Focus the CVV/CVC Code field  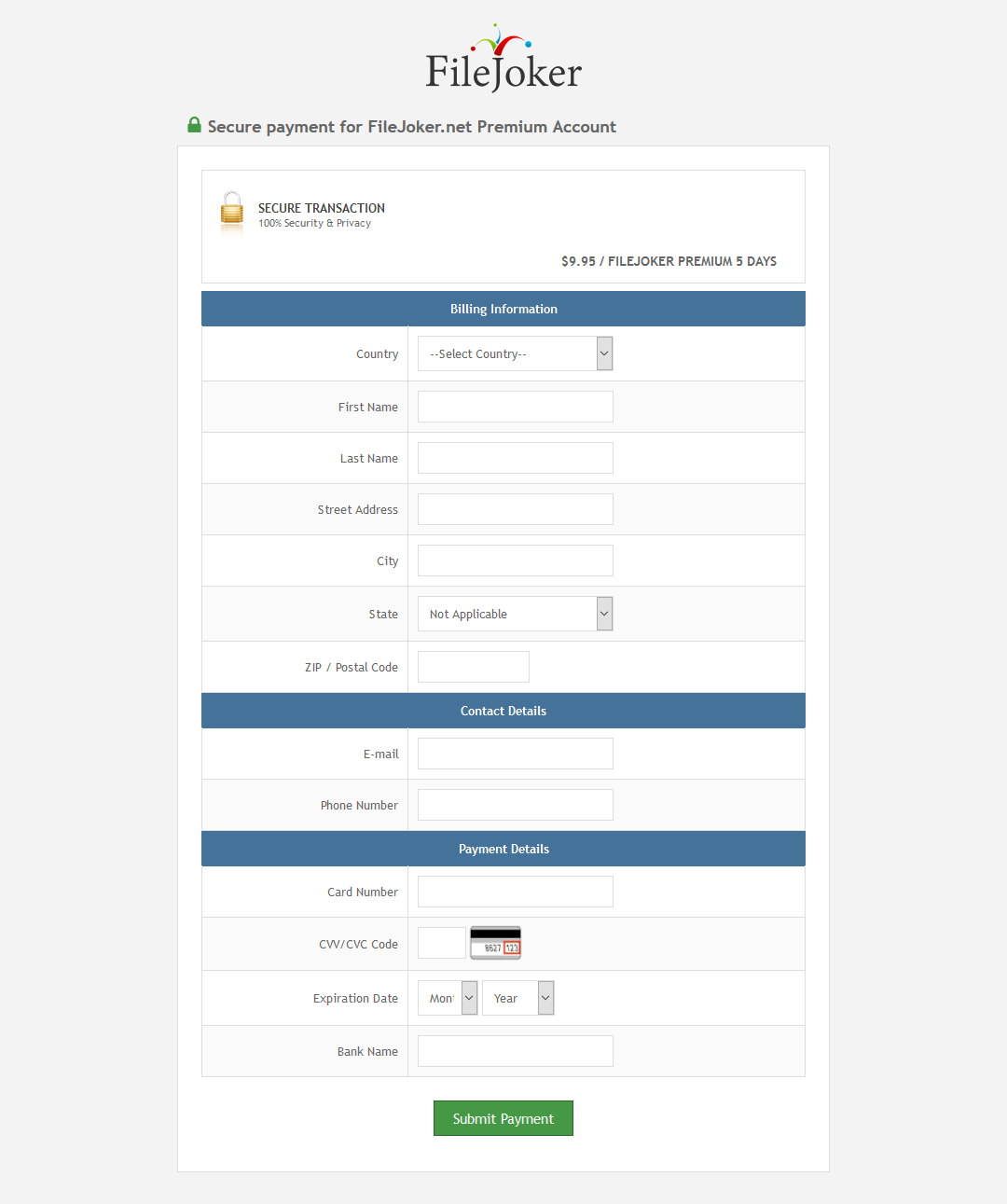[x=442, y=943]
